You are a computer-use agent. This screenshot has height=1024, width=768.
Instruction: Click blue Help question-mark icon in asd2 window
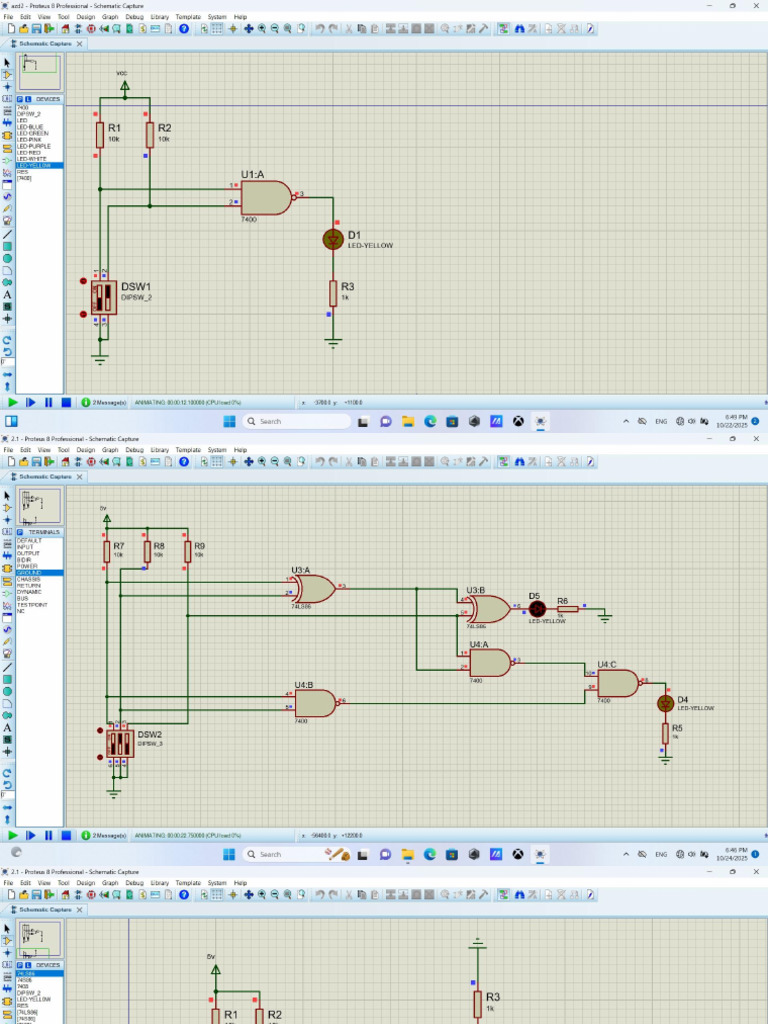(x=184, y=29)
